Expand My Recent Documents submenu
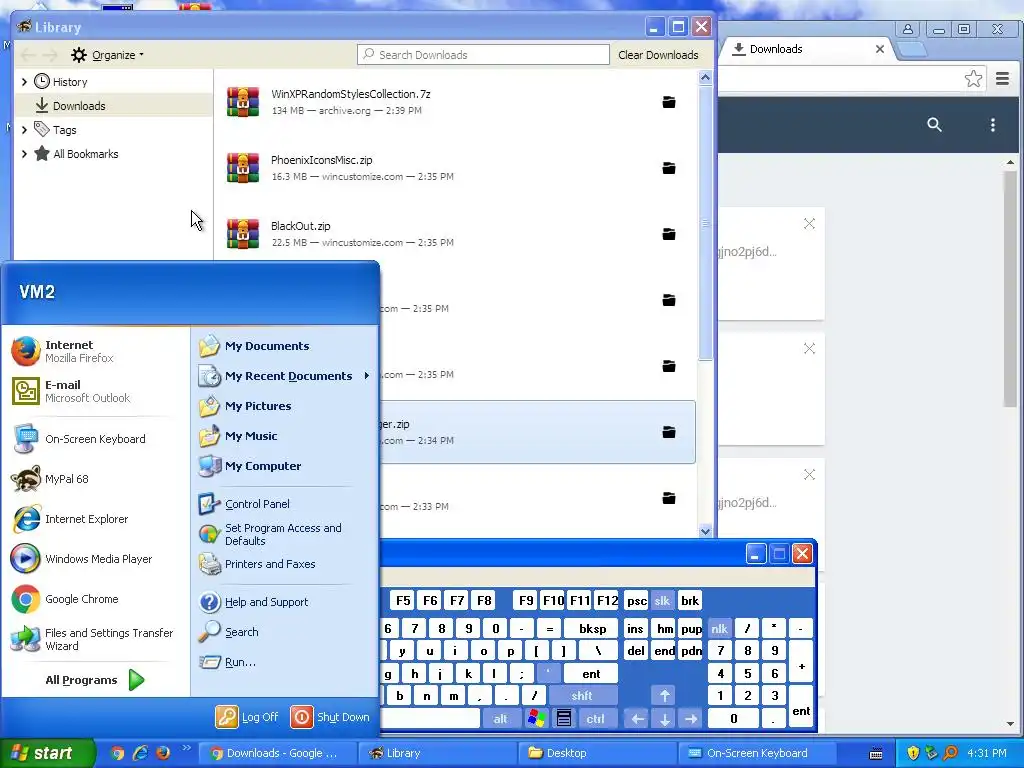 click(285, 376)
